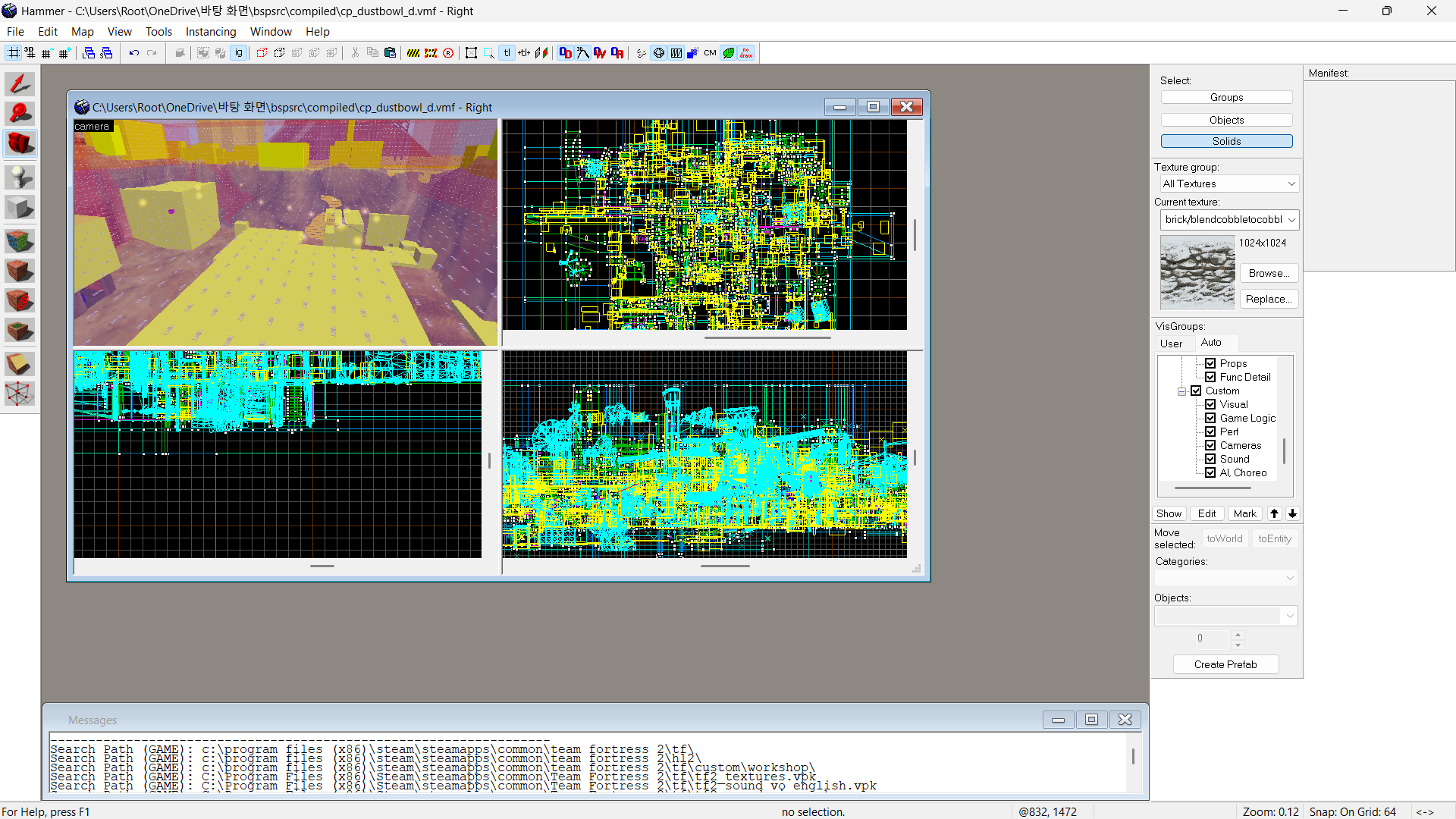Click the CM collision model icon
The width and height of the screenshot is (1456, 819).
(710, 53)
